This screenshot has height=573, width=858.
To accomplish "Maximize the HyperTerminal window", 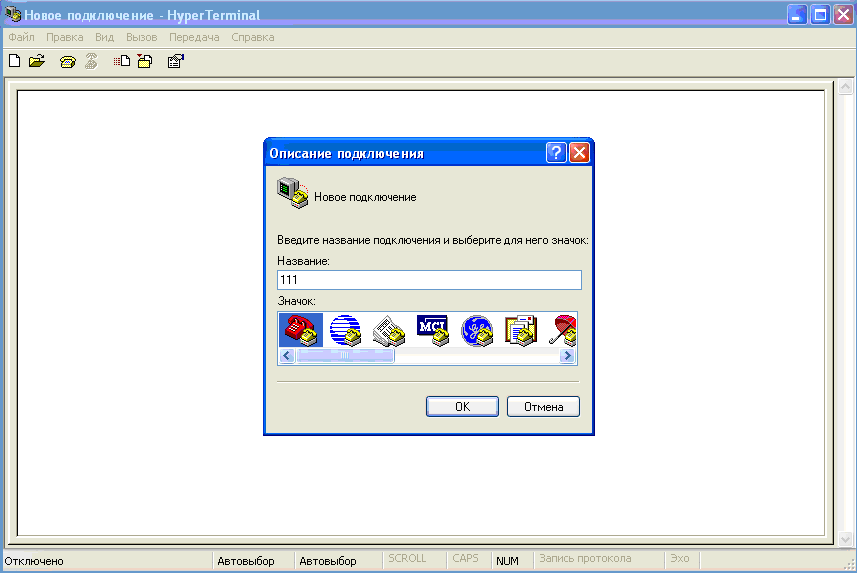I will [821, 14].
